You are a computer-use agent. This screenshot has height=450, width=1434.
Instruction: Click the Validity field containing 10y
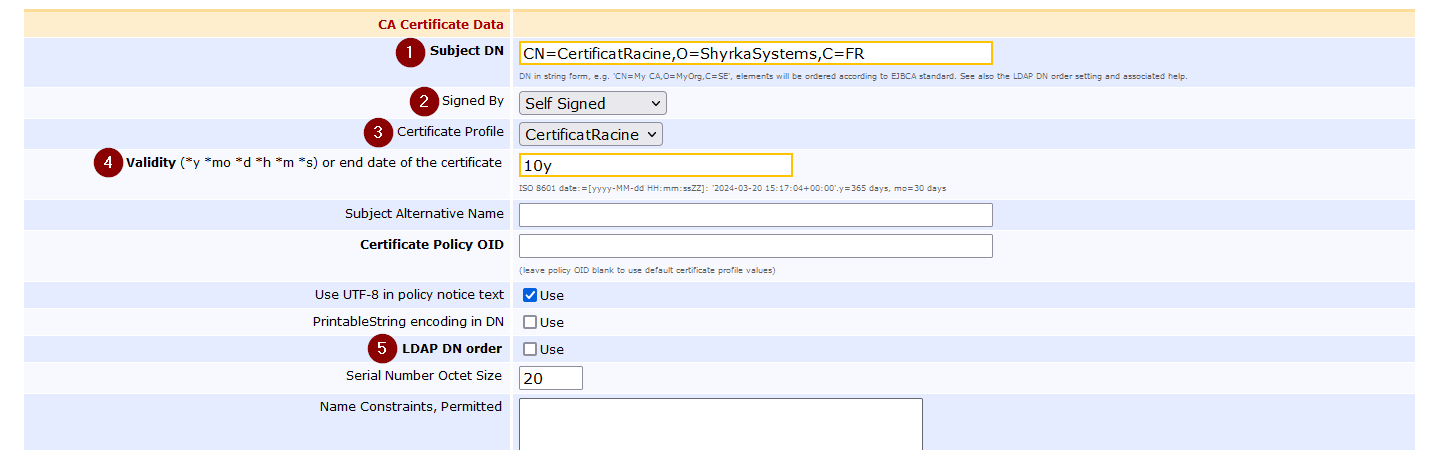[x=655, y=165]
